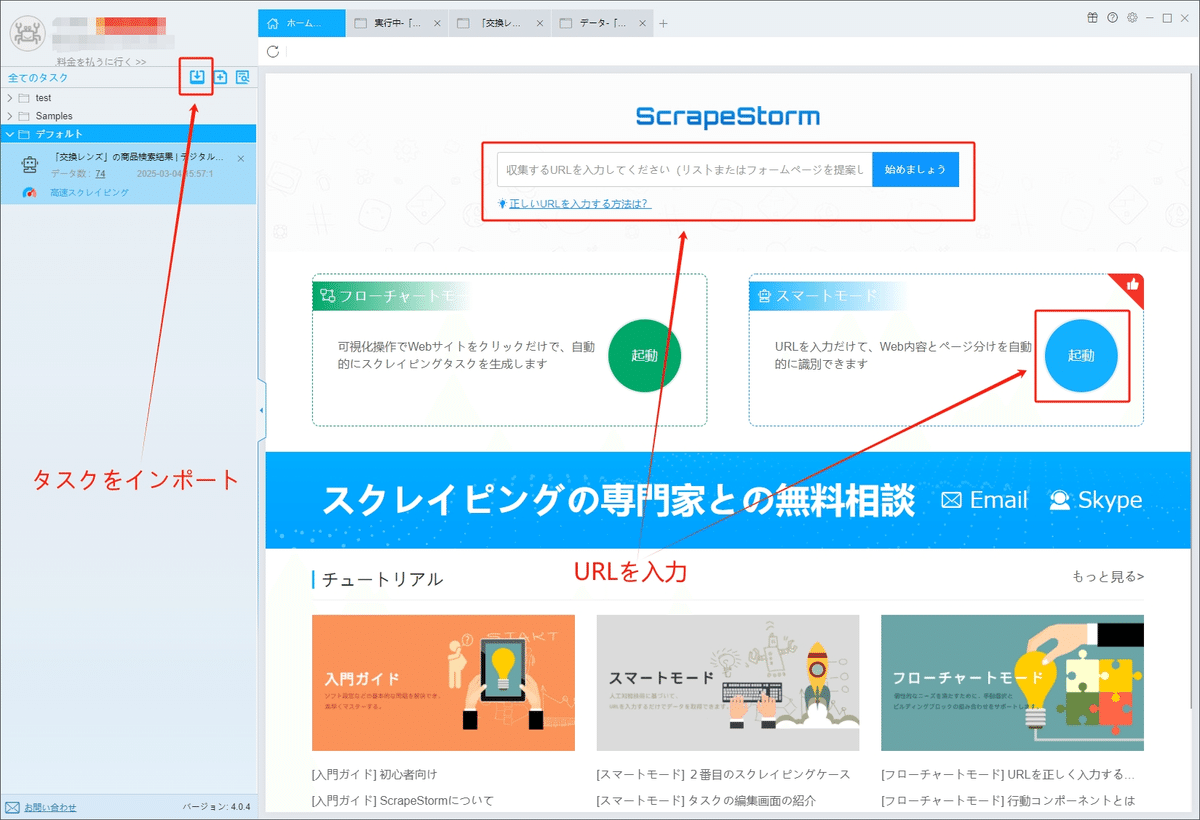1200x820 pixels.
Task: Open the フローチャートモード tutorial thumbnail
Action: click(x=1012, y=683)
